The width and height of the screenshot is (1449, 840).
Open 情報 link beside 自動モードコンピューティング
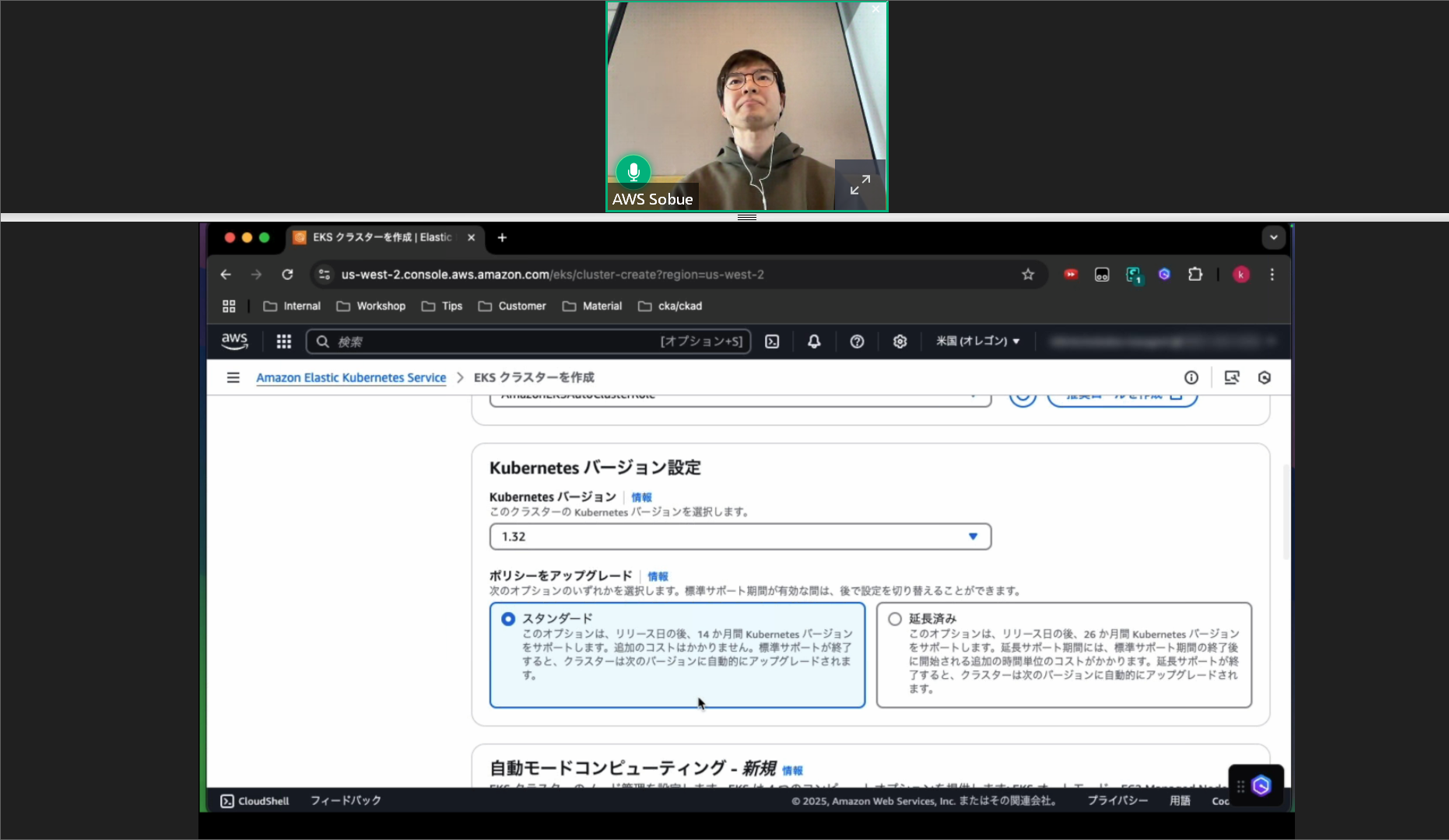click(792, 771)
